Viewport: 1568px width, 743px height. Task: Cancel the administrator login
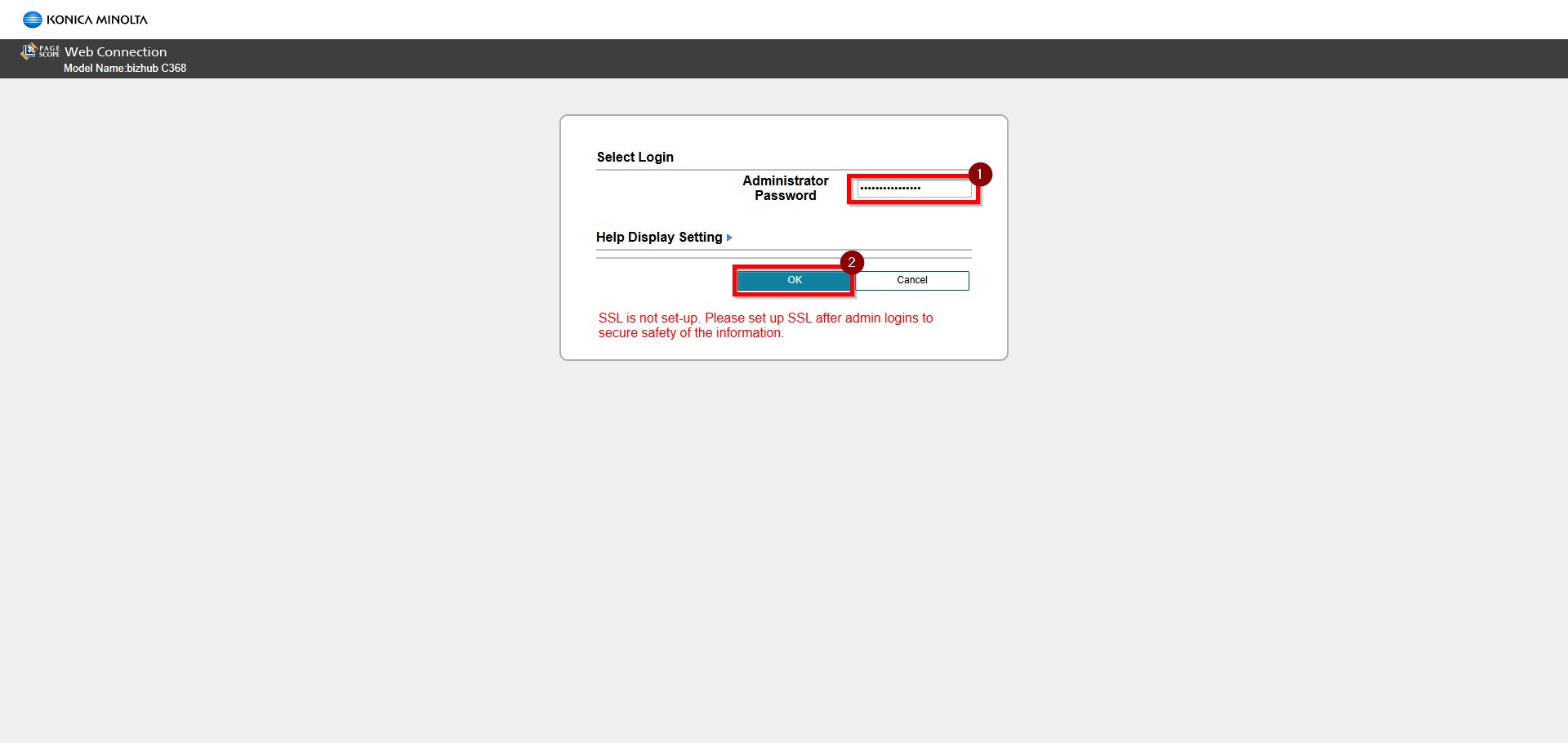tap(911, 280)
